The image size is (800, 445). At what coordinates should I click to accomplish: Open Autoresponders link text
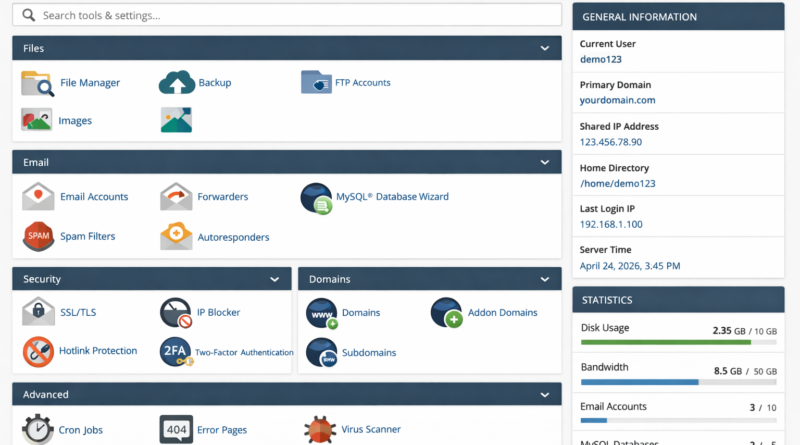click(233, 237)
